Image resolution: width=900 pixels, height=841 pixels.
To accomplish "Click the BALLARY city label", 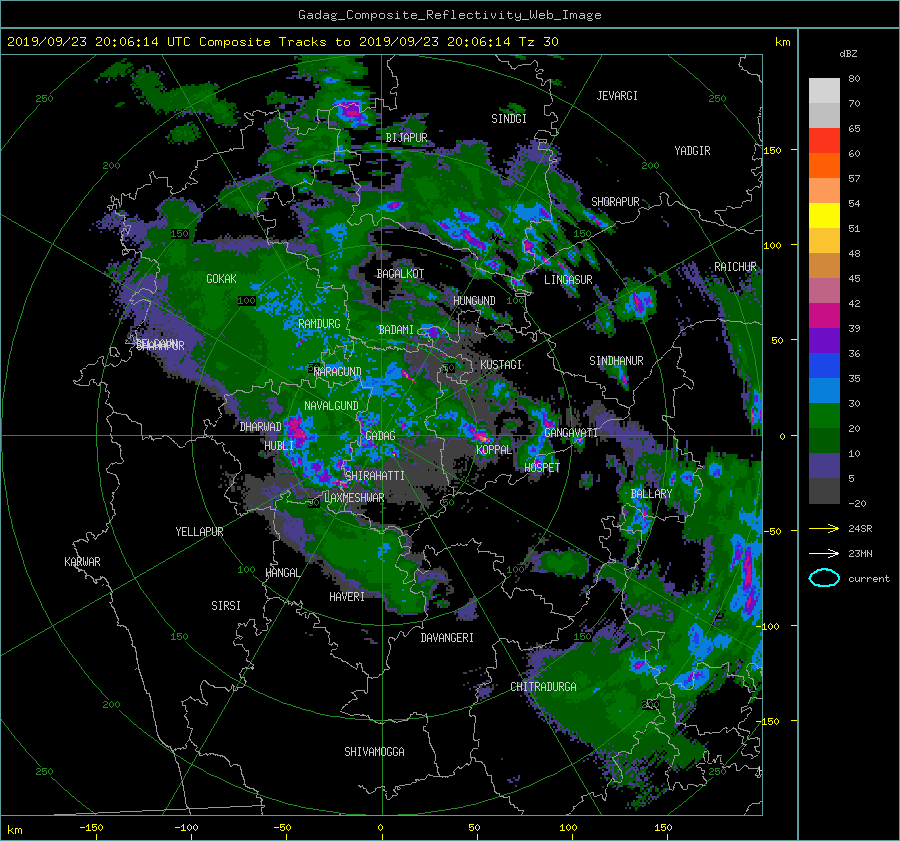I will click(651, 494).
